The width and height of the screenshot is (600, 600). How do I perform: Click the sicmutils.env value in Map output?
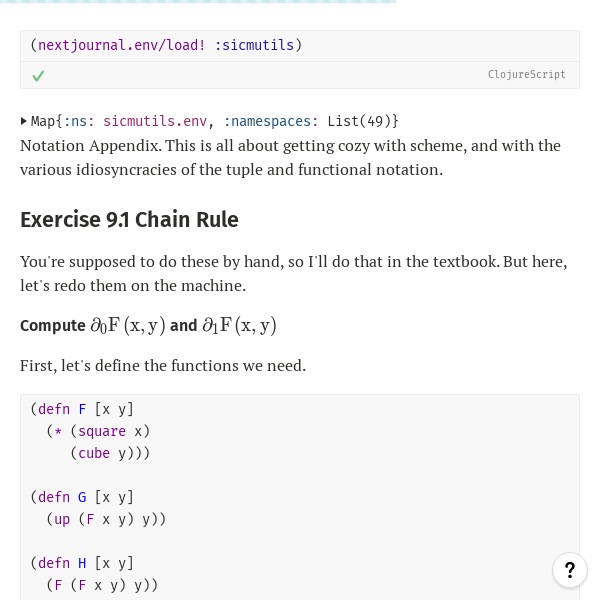[x=155, y=121]
